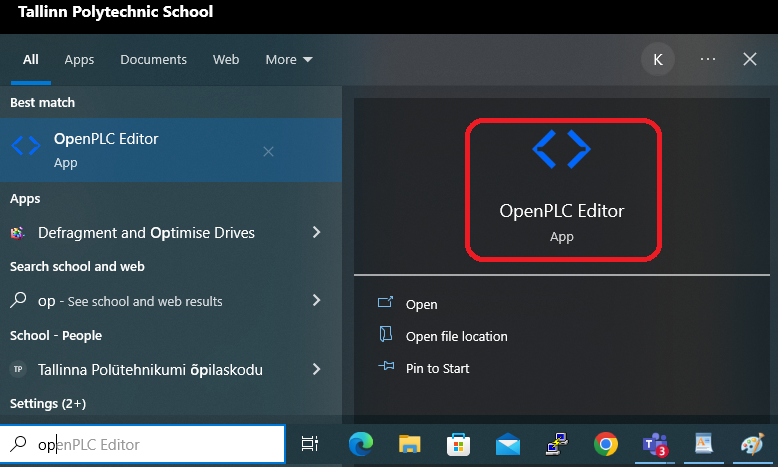This screenshot has height=467, width=778.
Task: Open Microsoft Store from taskbar
Action: [x=458, y=444]
